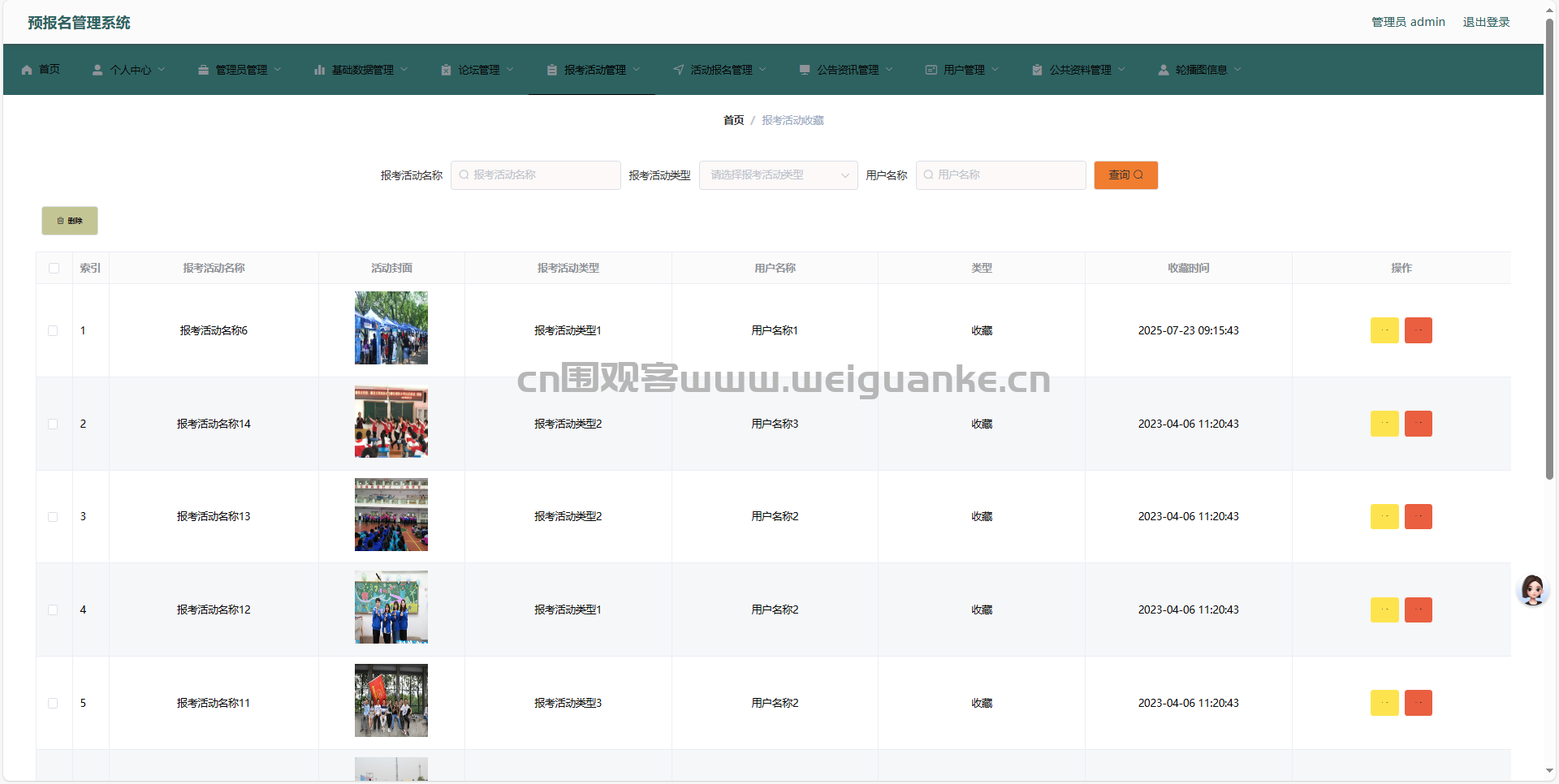Go to 首页 via the home icon in navbar

[27, 71]
